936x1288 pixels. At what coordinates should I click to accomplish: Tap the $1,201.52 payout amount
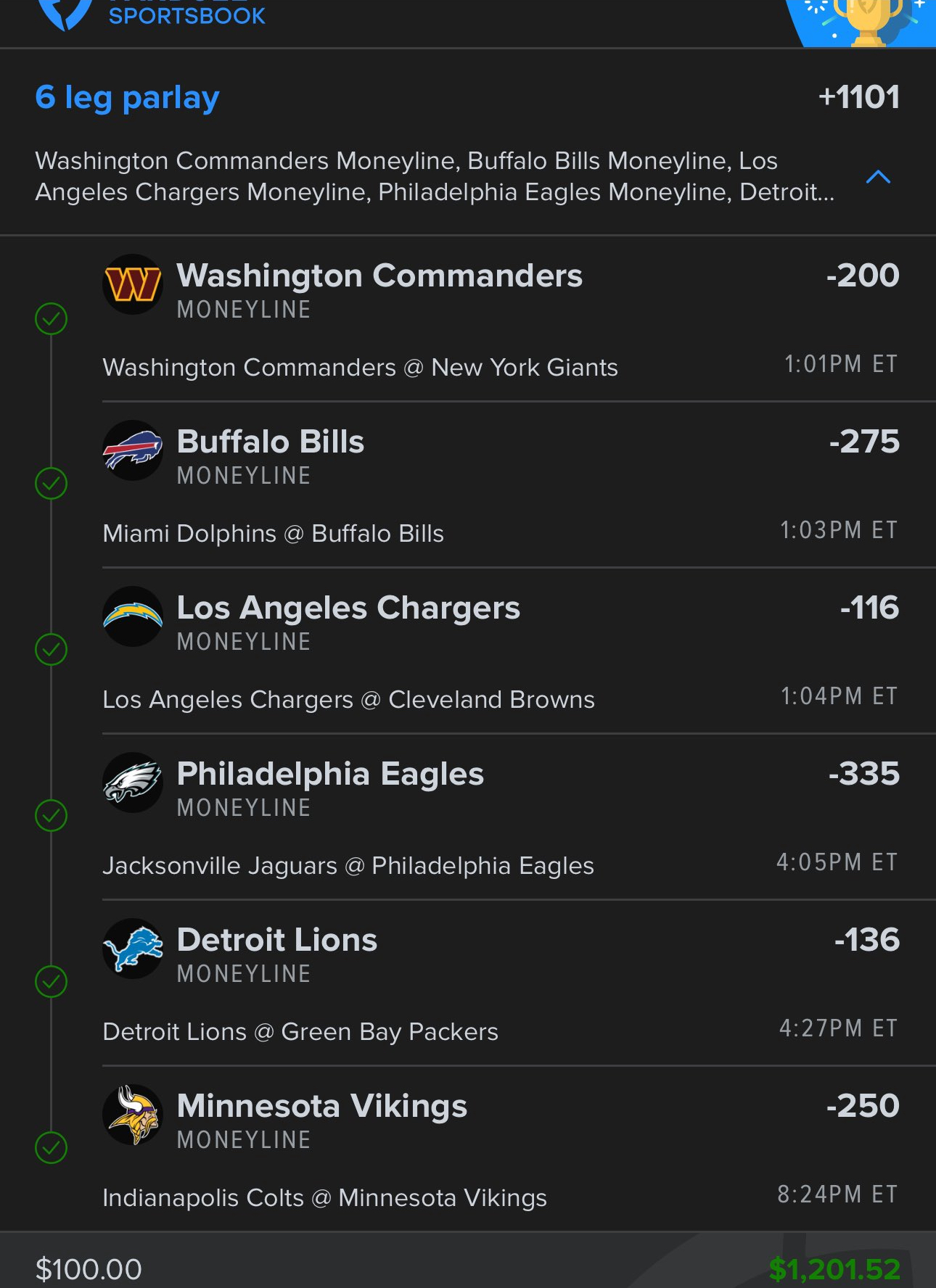point(834,1269)
